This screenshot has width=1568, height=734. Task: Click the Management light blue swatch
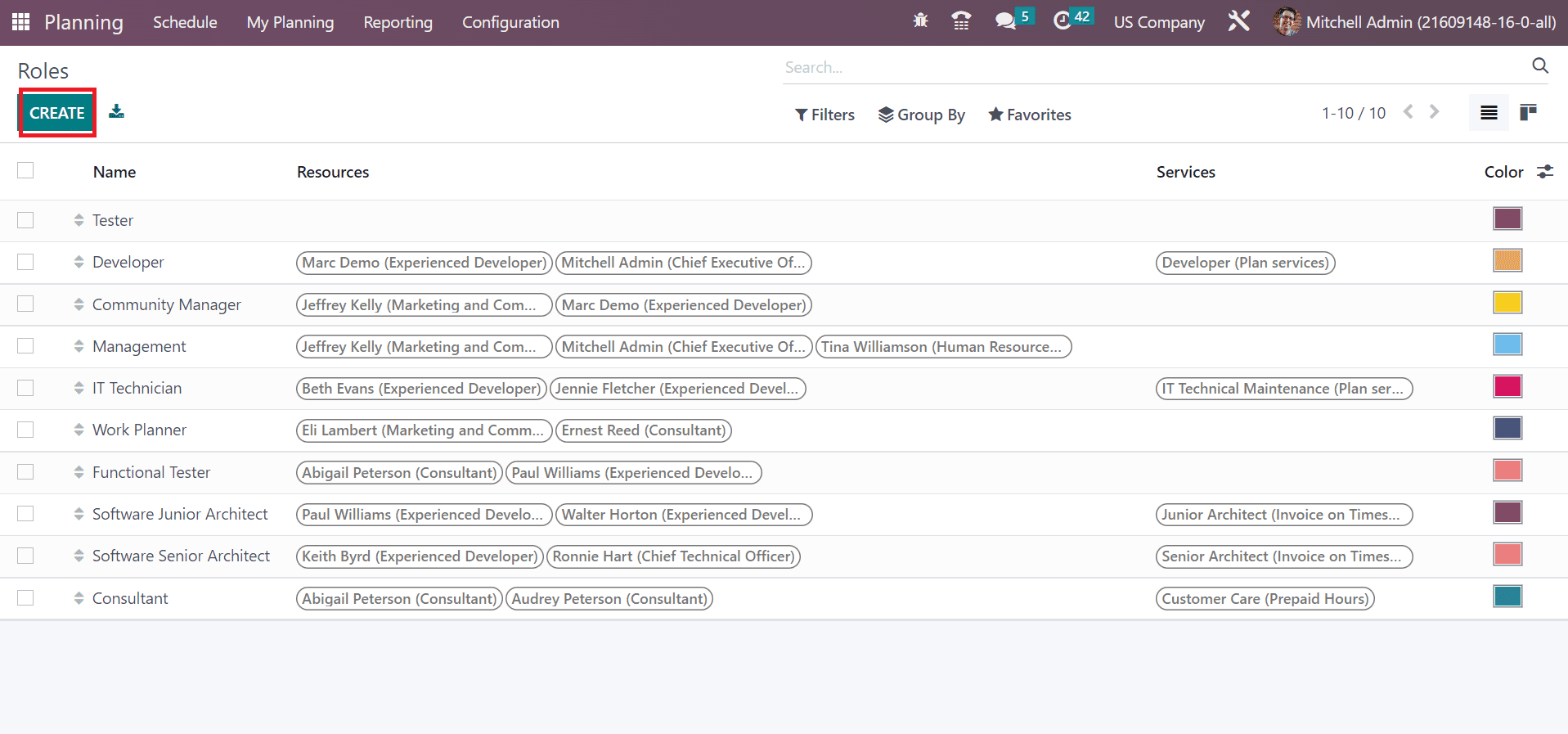1507,344
